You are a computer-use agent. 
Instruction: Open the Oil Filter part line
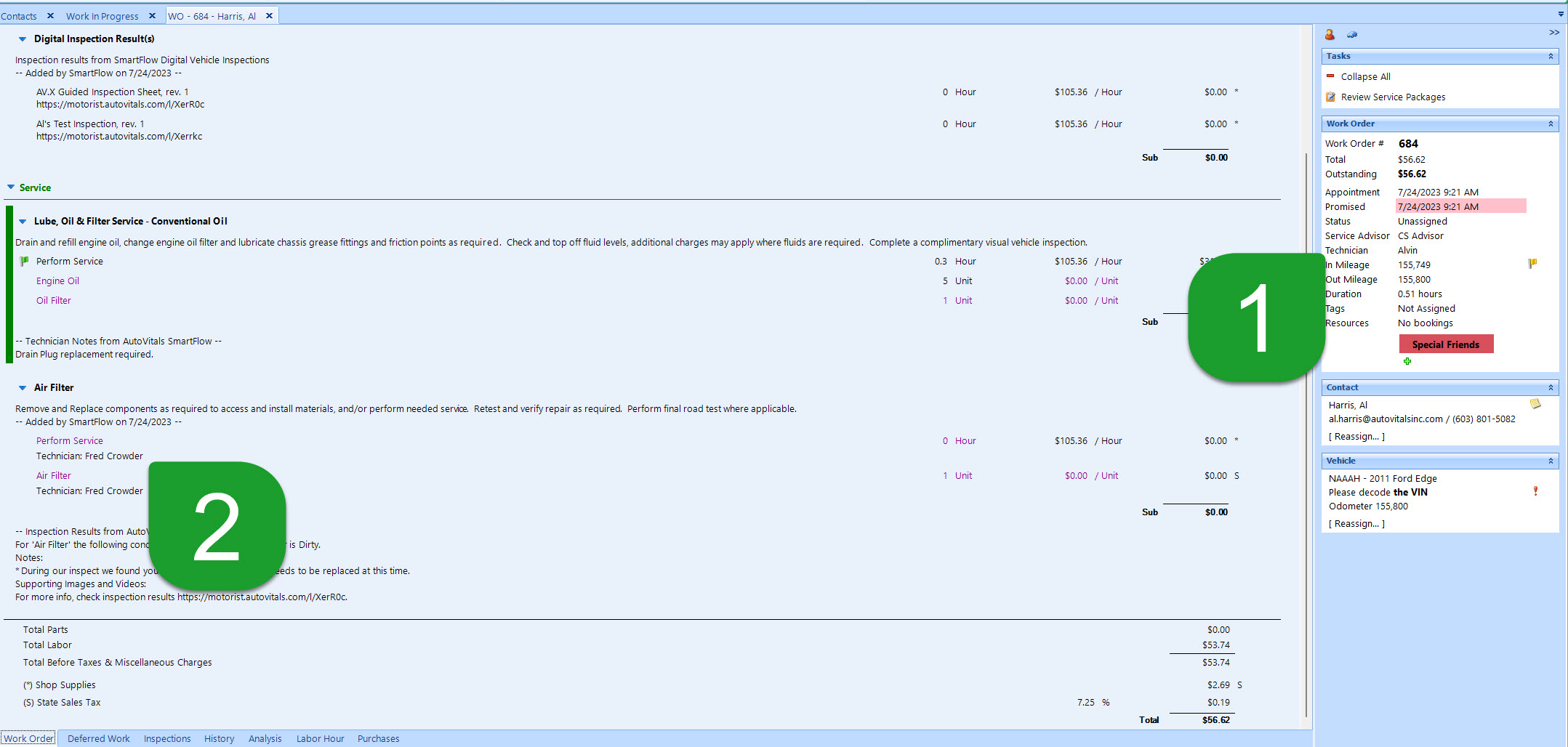[54, 301]
